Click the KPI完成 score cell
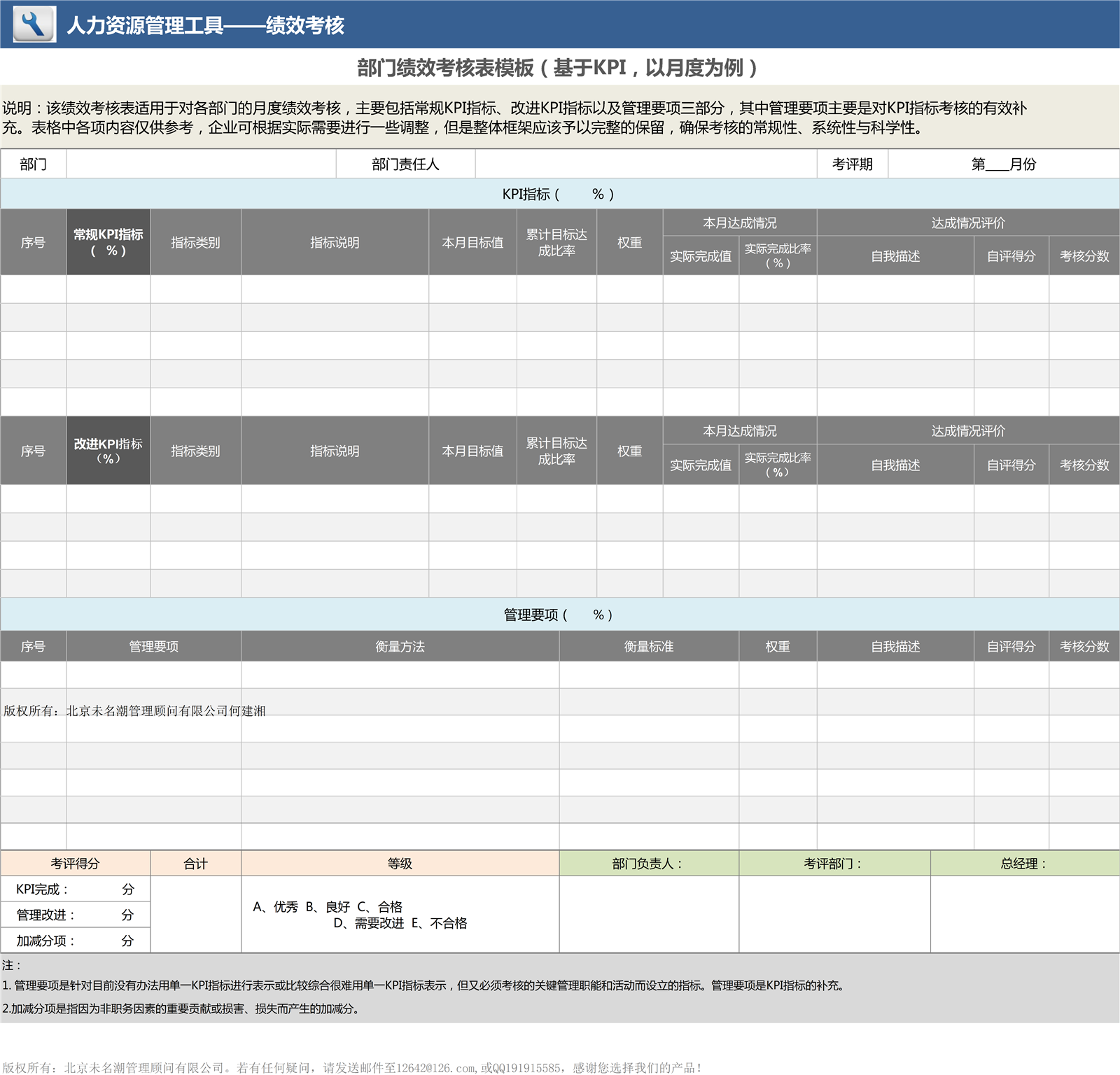This screenshot has width=1120, height=1075. [x=75, y=890]
